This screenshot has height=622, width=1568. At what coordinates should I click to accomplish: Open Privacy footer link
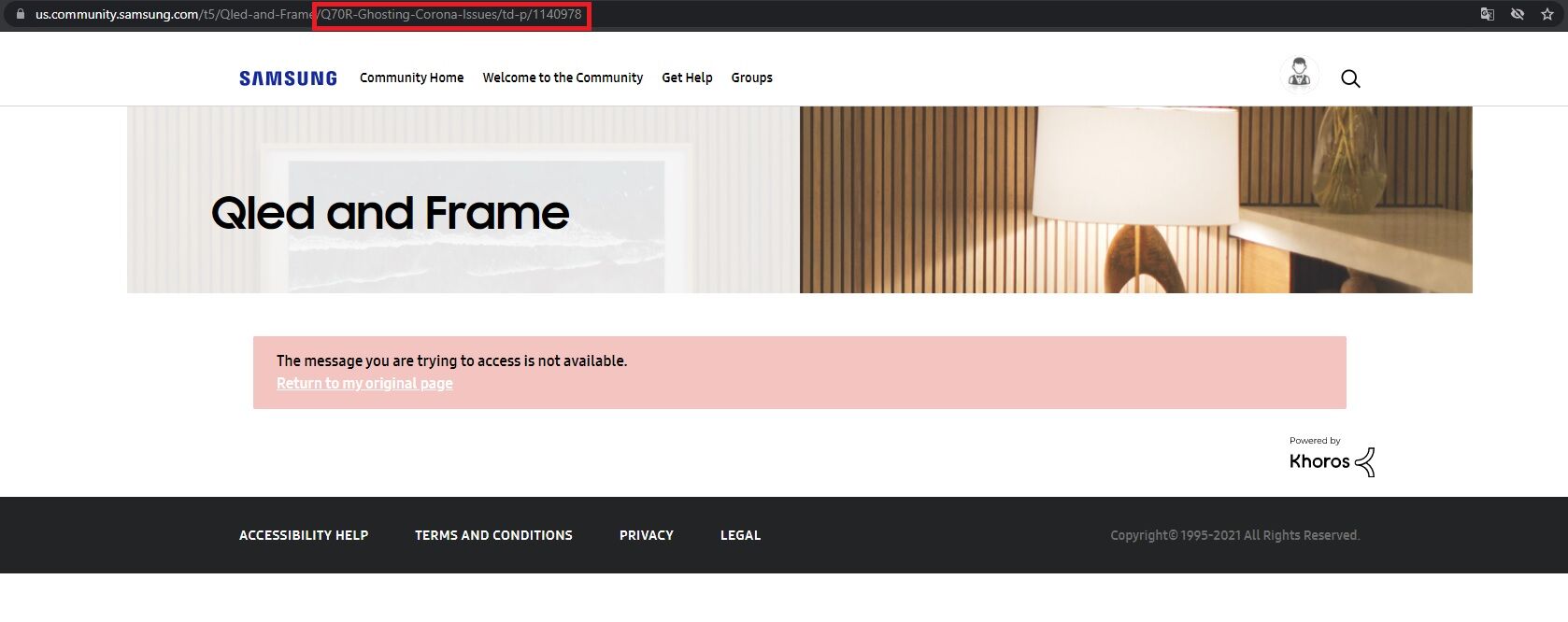[646, 535]
